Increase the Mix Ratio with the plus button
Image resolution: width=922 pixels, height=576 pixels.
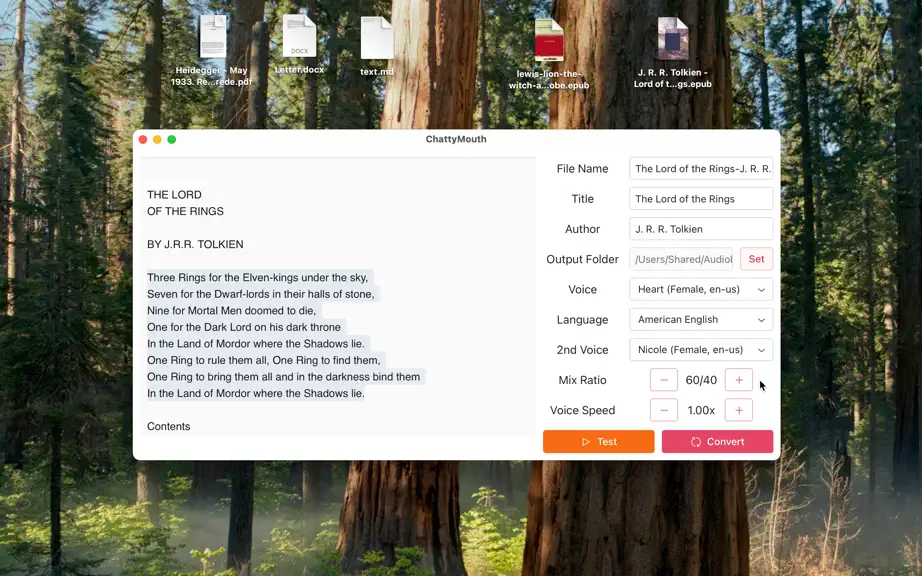tap(739, 380)
